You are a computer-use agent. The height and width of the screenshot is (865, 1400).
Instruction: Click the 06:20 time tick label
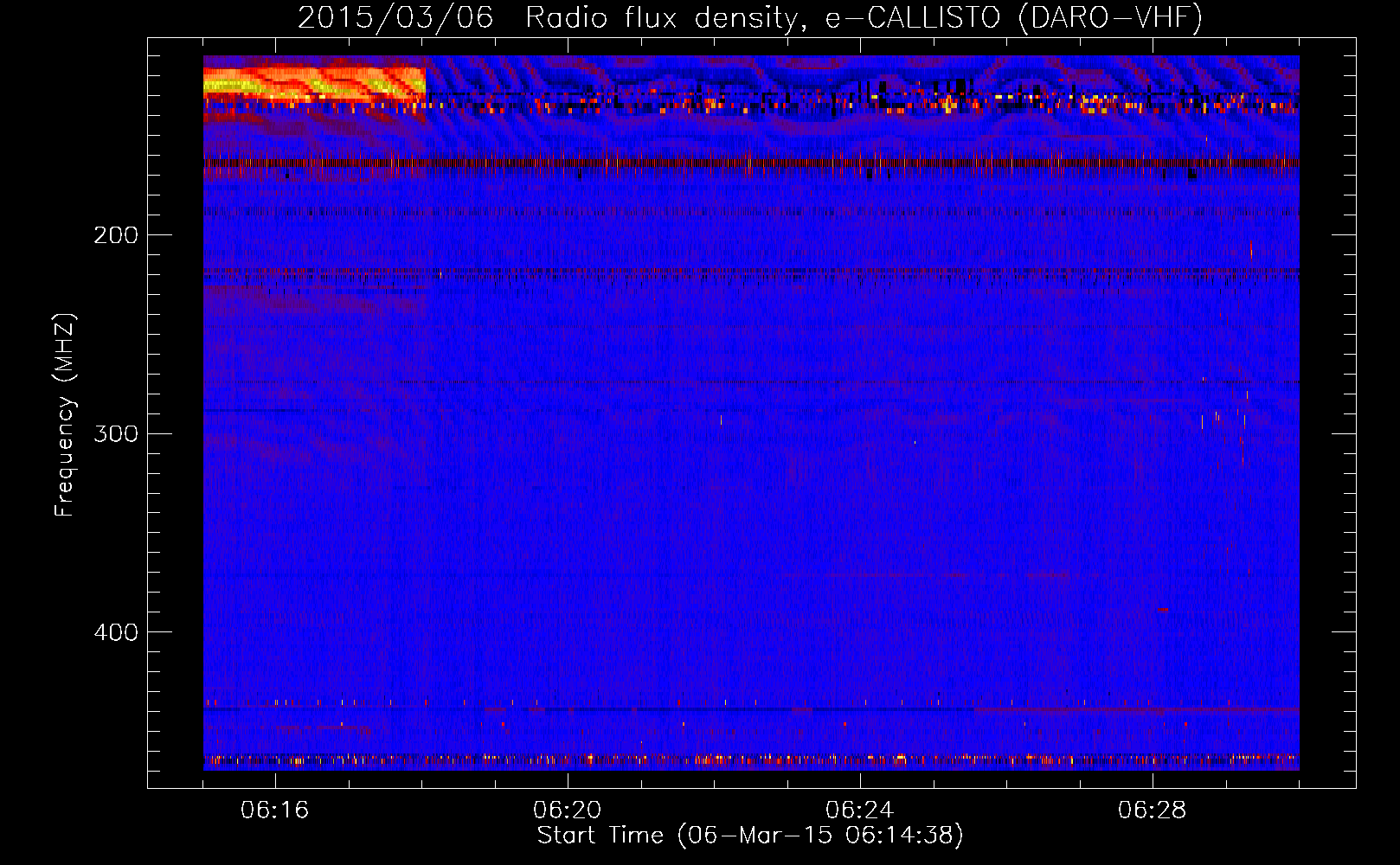pos(568,811)
